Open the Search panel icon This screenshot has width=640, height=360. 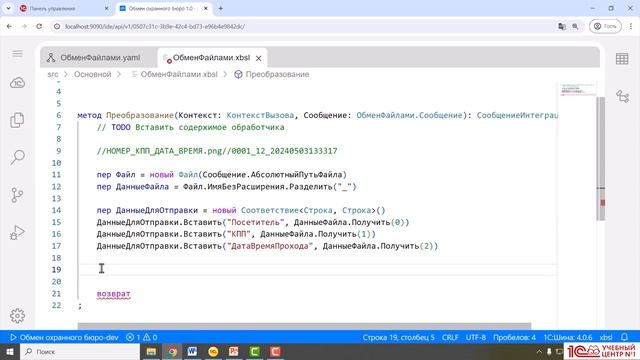click(17, 157)
